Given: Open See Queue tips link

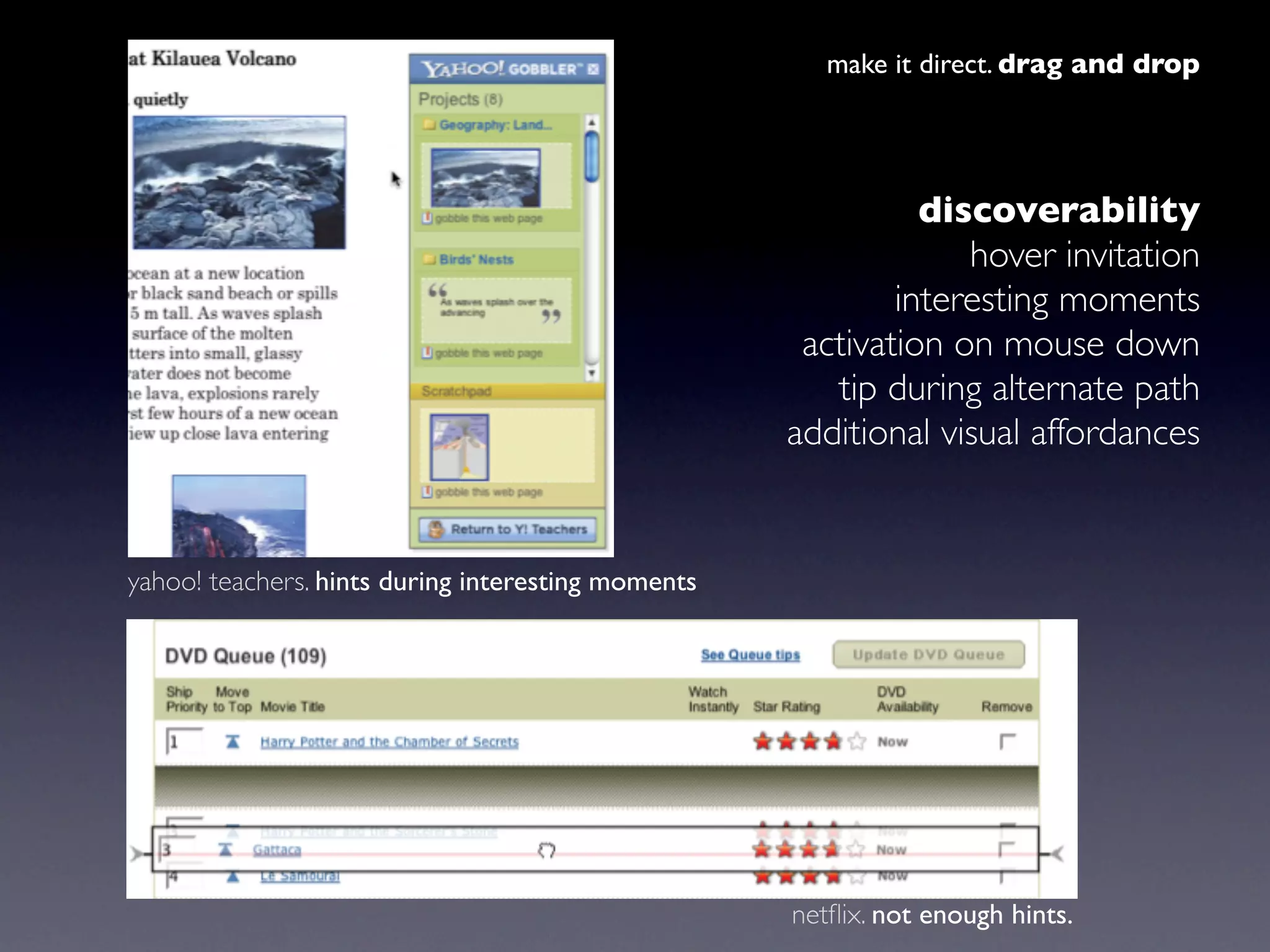Looking at the screenshot, I should click(x=750, y=655).
